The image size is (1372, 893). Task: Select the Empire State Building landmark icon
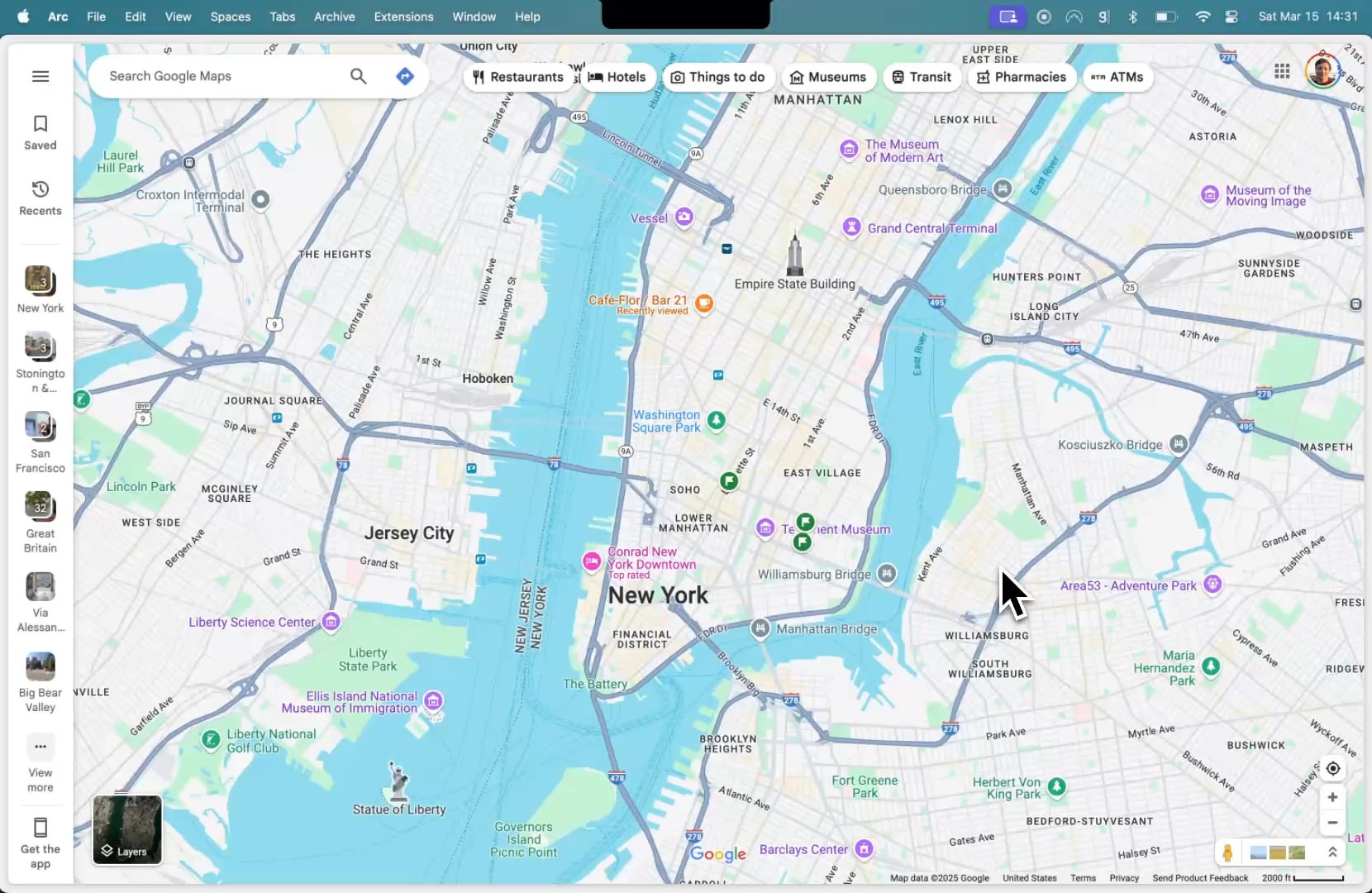[x=795, y=253]
